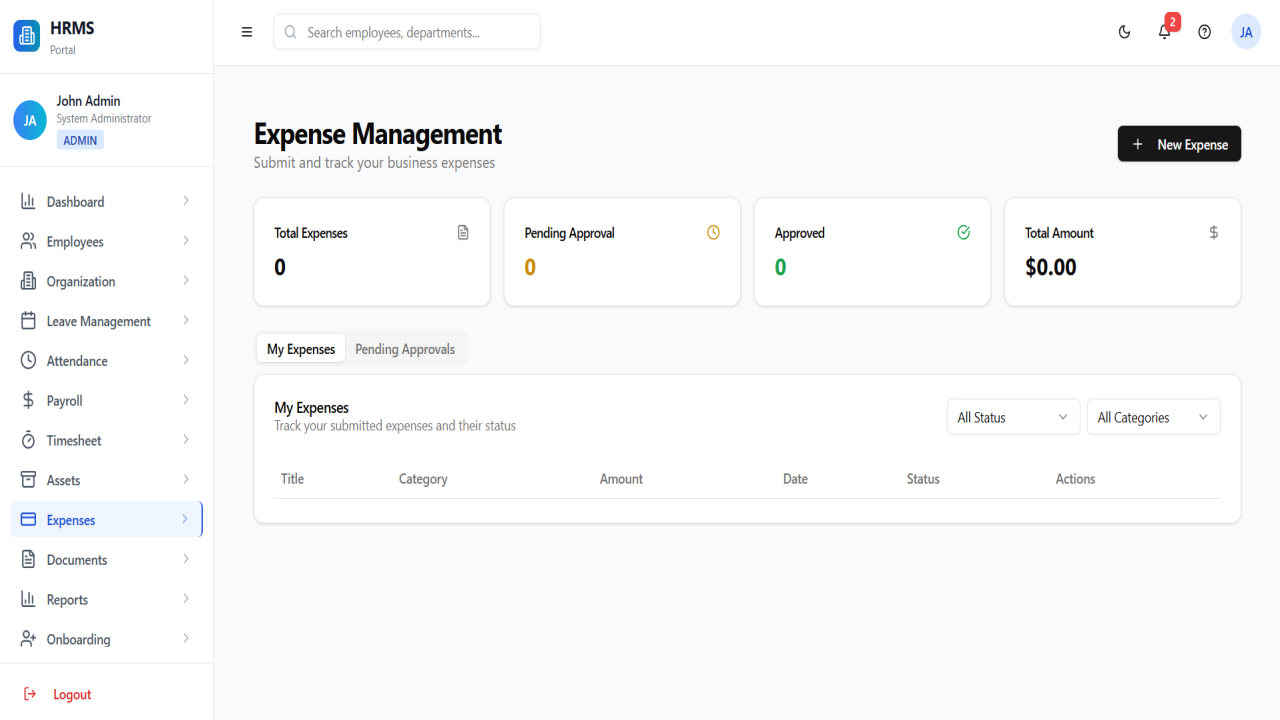Toggle sidebar with hamburger menu icon
This screenshot has width=1280, height=720.
(x=247, y=32)
